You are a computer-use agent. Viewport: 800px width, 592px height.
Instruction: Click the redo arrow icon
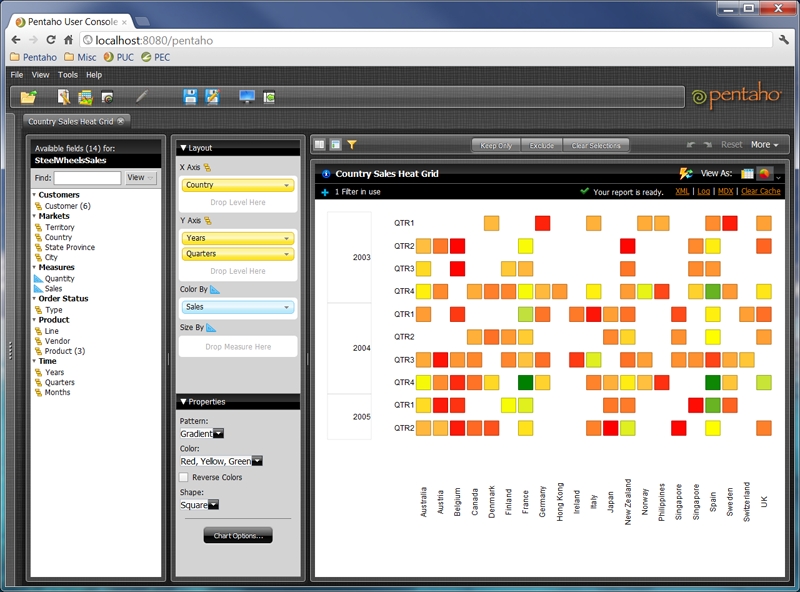[x=708, y=145]
